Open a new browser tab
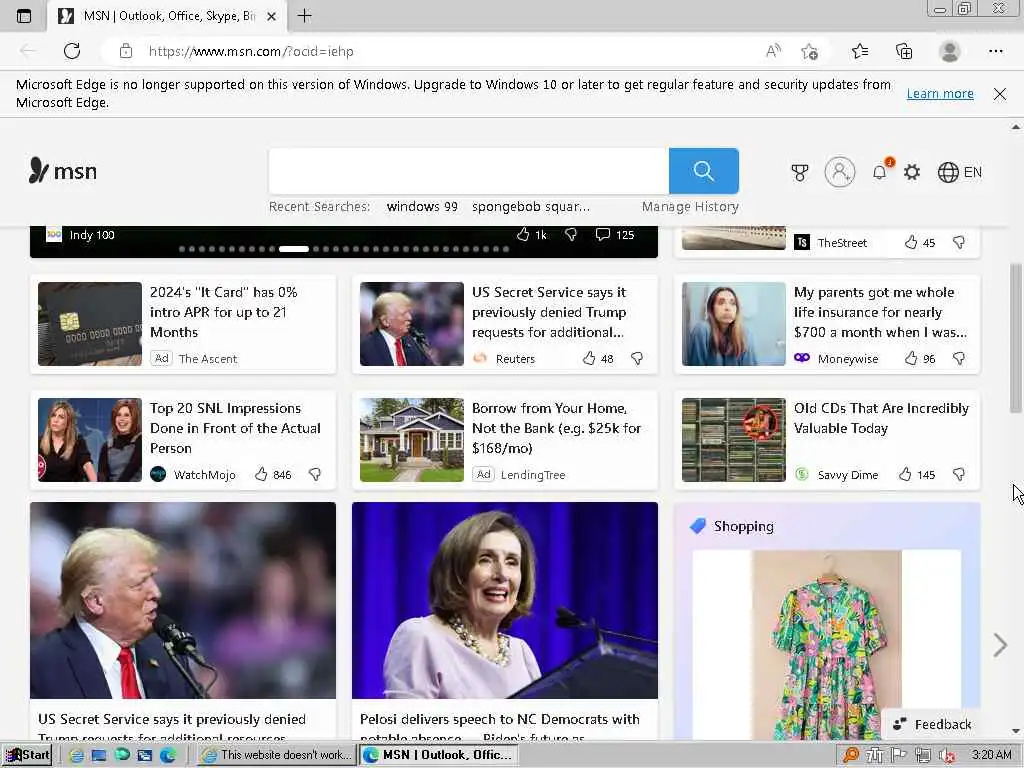The width and height of the screenshot is (1024, 768). [x=304, y=16]
